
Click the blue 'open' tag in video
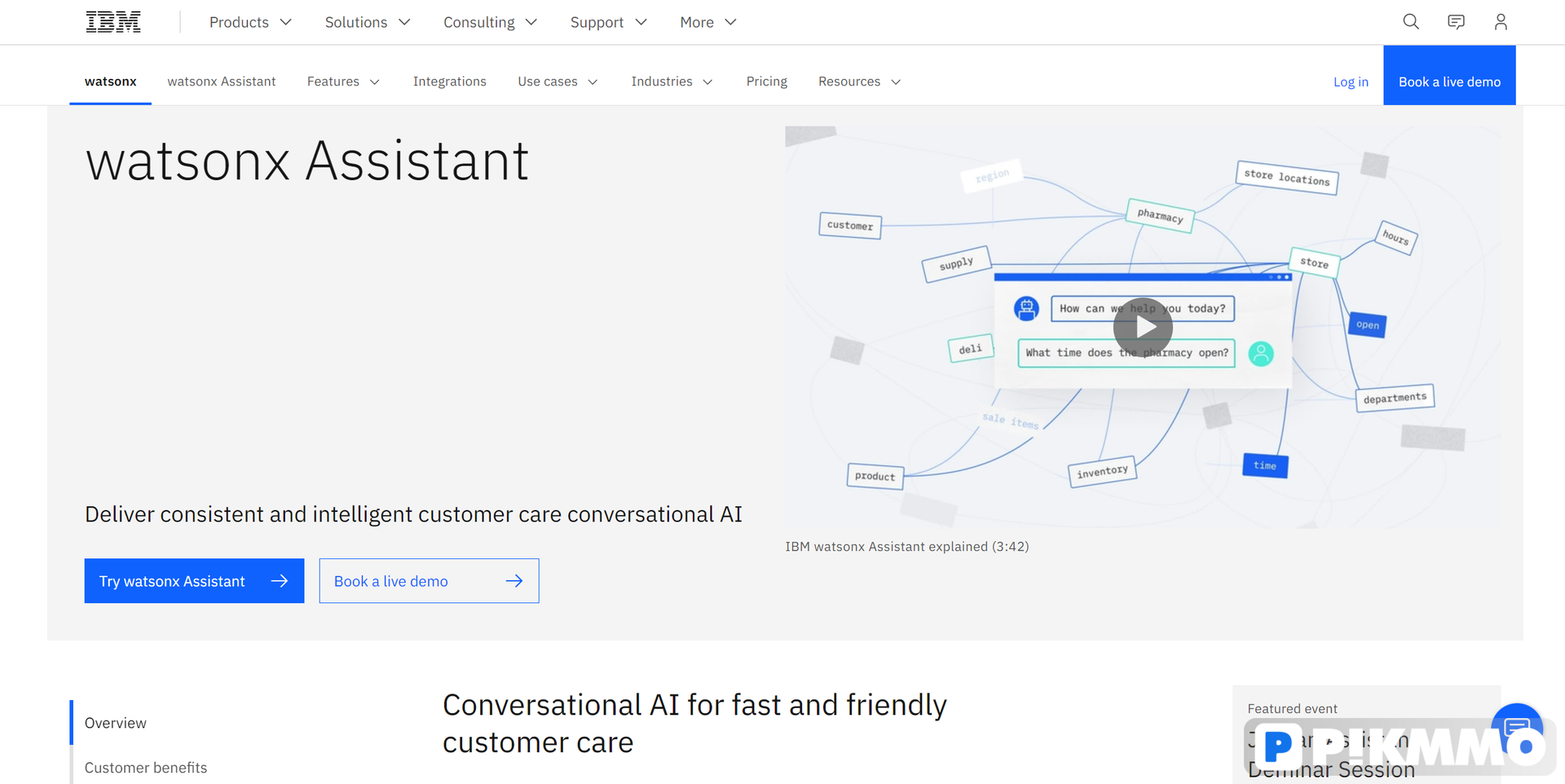[x=1368, y=325]
